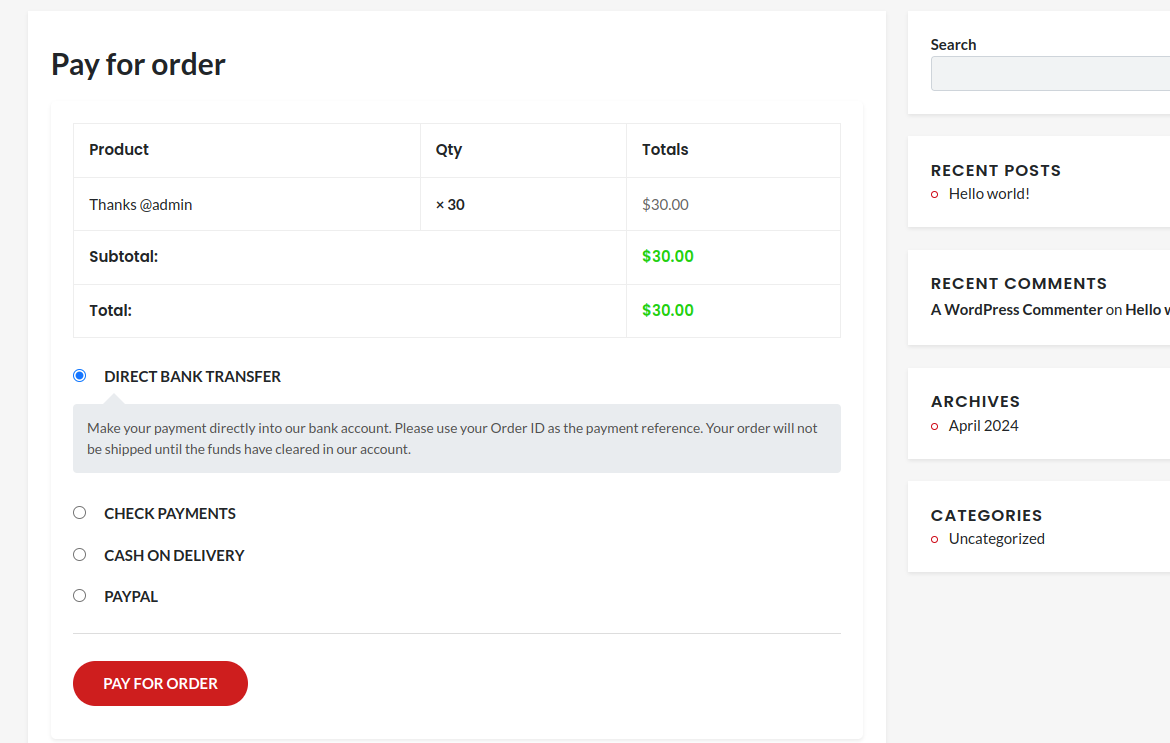This screenshot has height=743, width=1170.
Task: Click the truncated Hello link in Recent Comments
Action: point(1146,310)
